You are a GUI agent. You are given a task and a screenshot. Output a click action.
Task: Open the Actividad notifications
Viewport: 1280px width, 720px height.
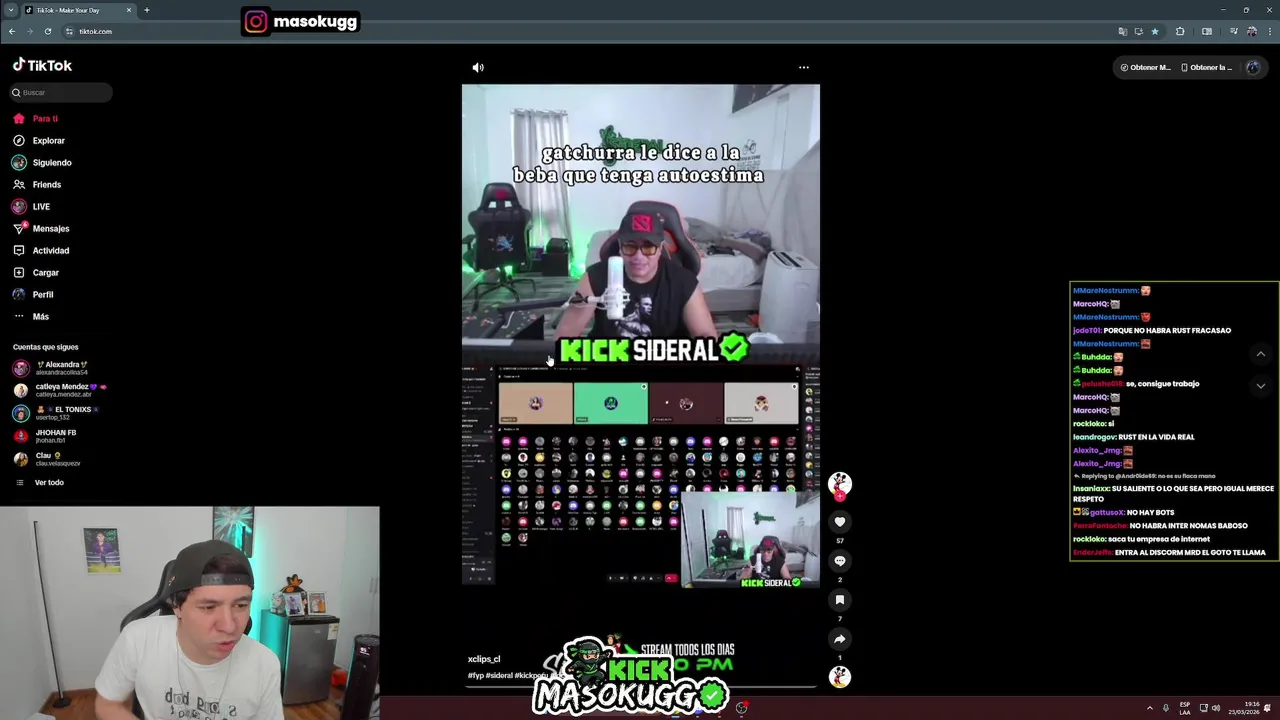tap(41, 251)
